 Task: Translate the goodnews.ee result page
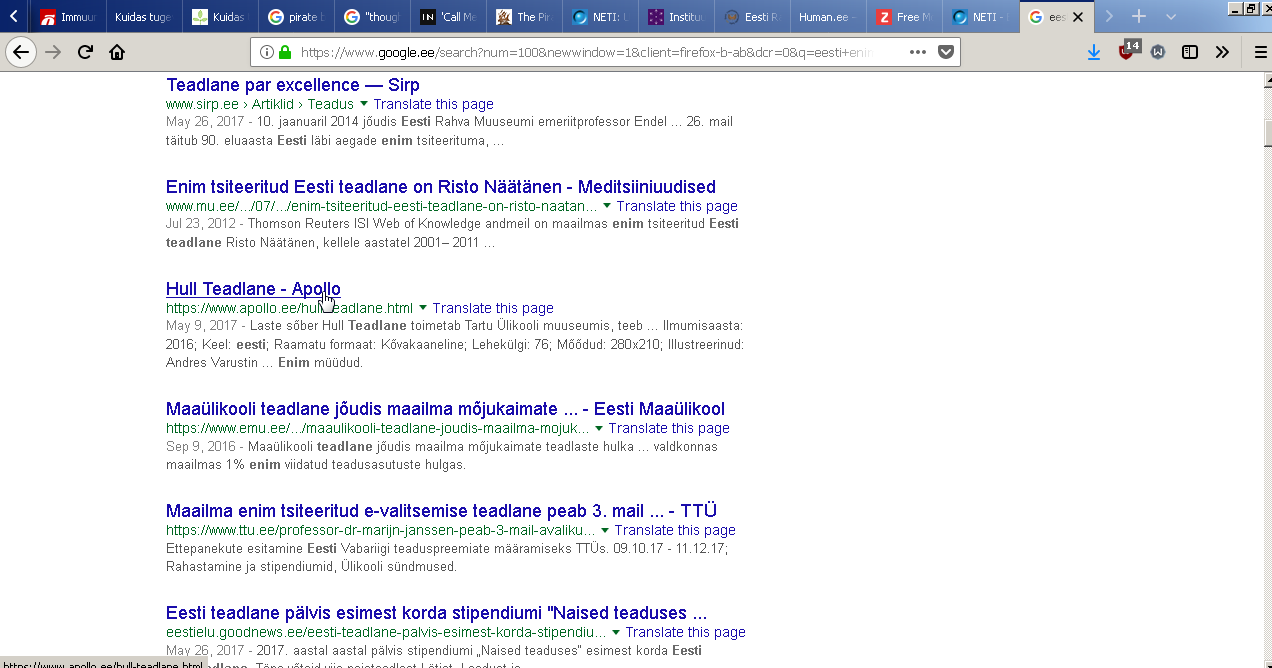point(686,632)
